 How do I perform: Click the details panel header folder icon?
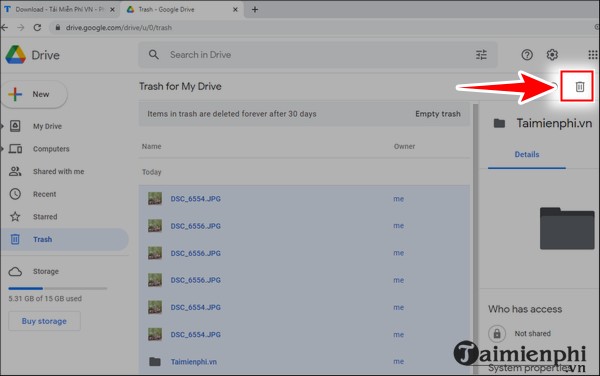[x=499, y=123]
